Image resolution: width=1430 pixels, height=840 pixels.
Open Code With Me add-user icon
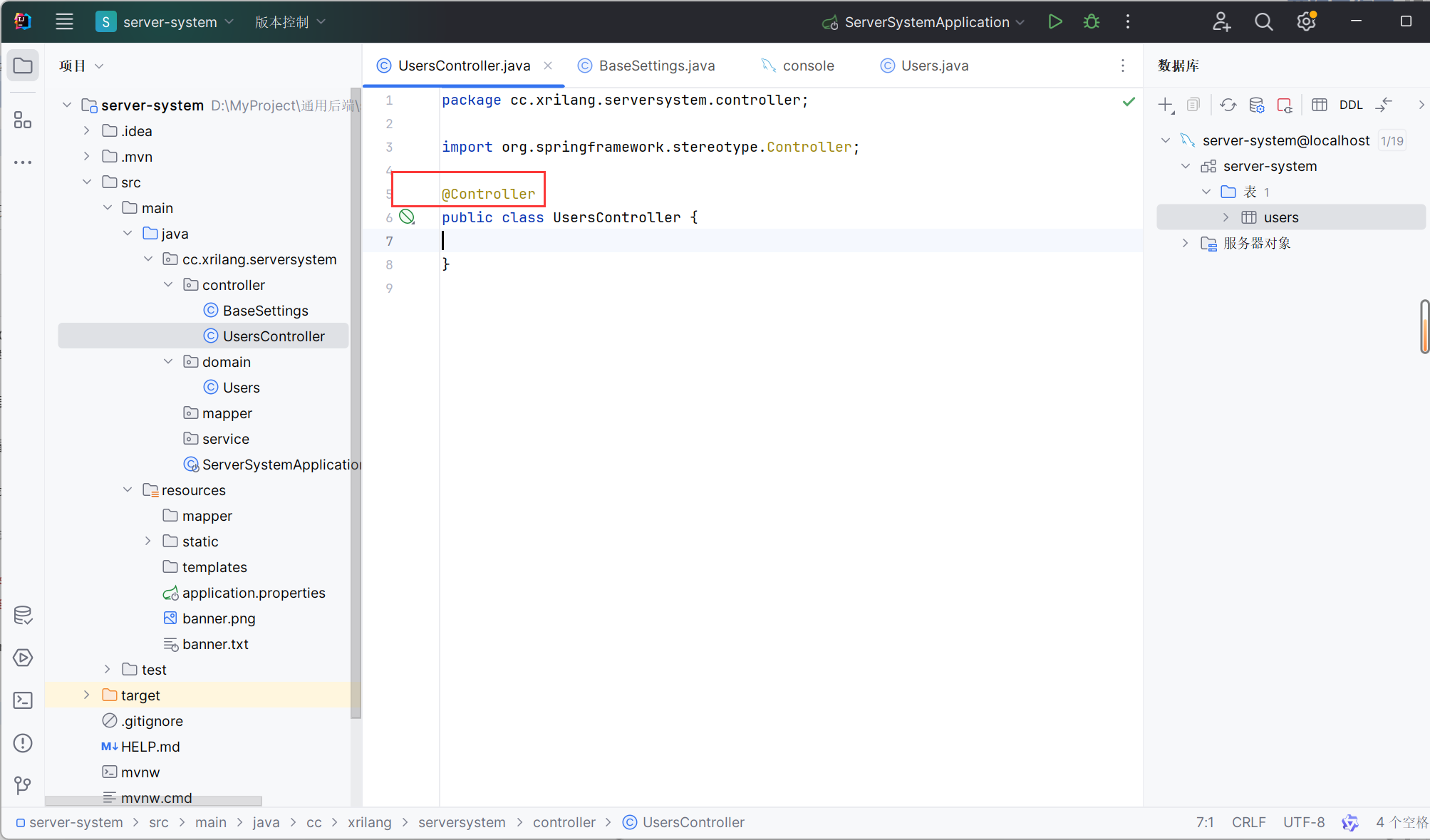(1222, 22)
